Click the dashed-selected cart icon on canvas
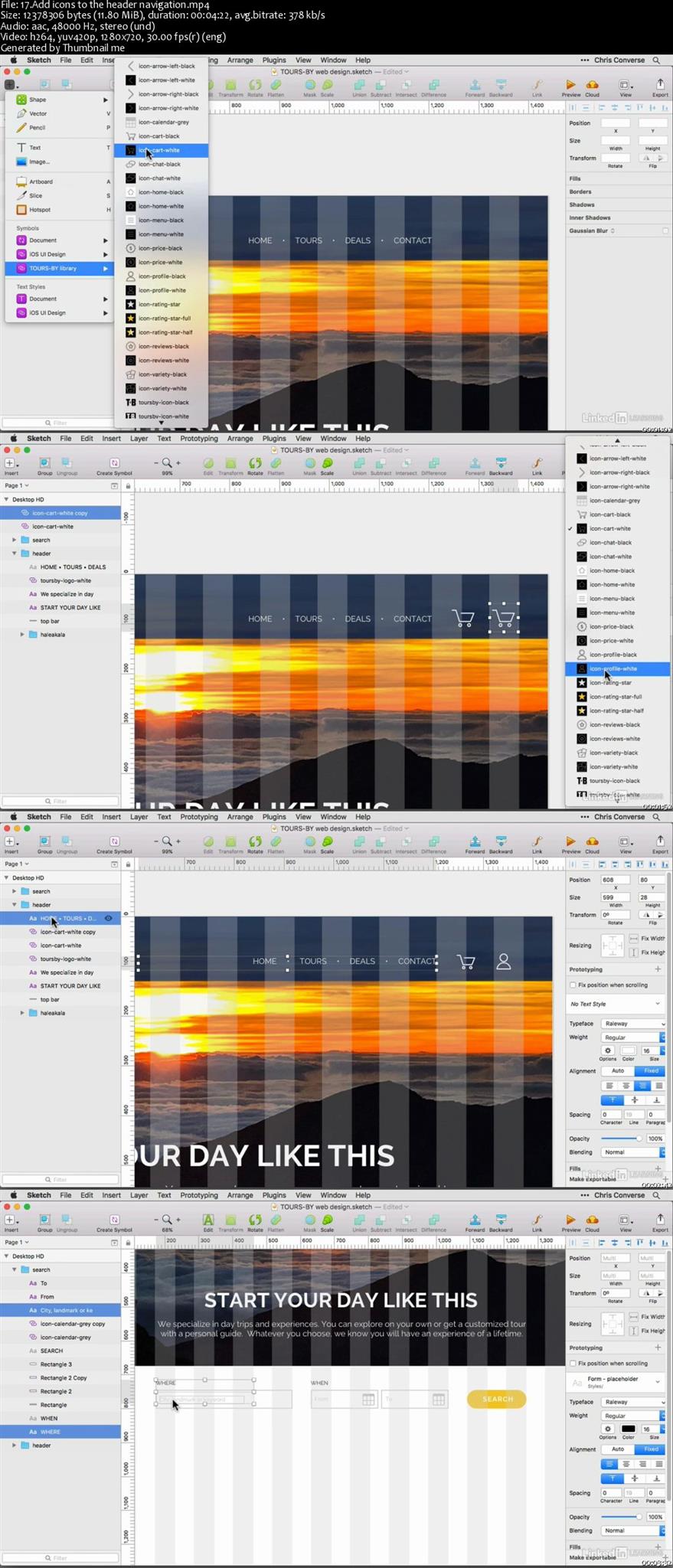This screenshot has width=673, height=1568. (504, 618)
